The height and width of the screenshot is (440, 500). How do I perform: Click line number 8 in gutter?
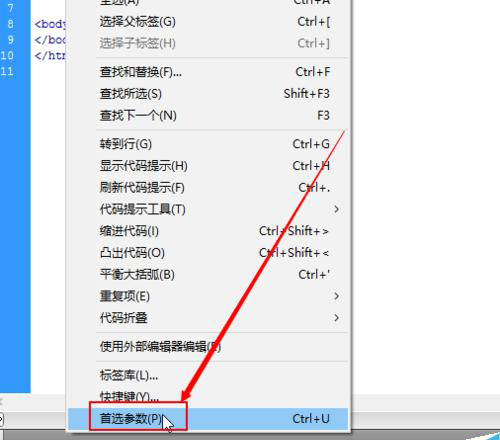[x=10, y=24]
